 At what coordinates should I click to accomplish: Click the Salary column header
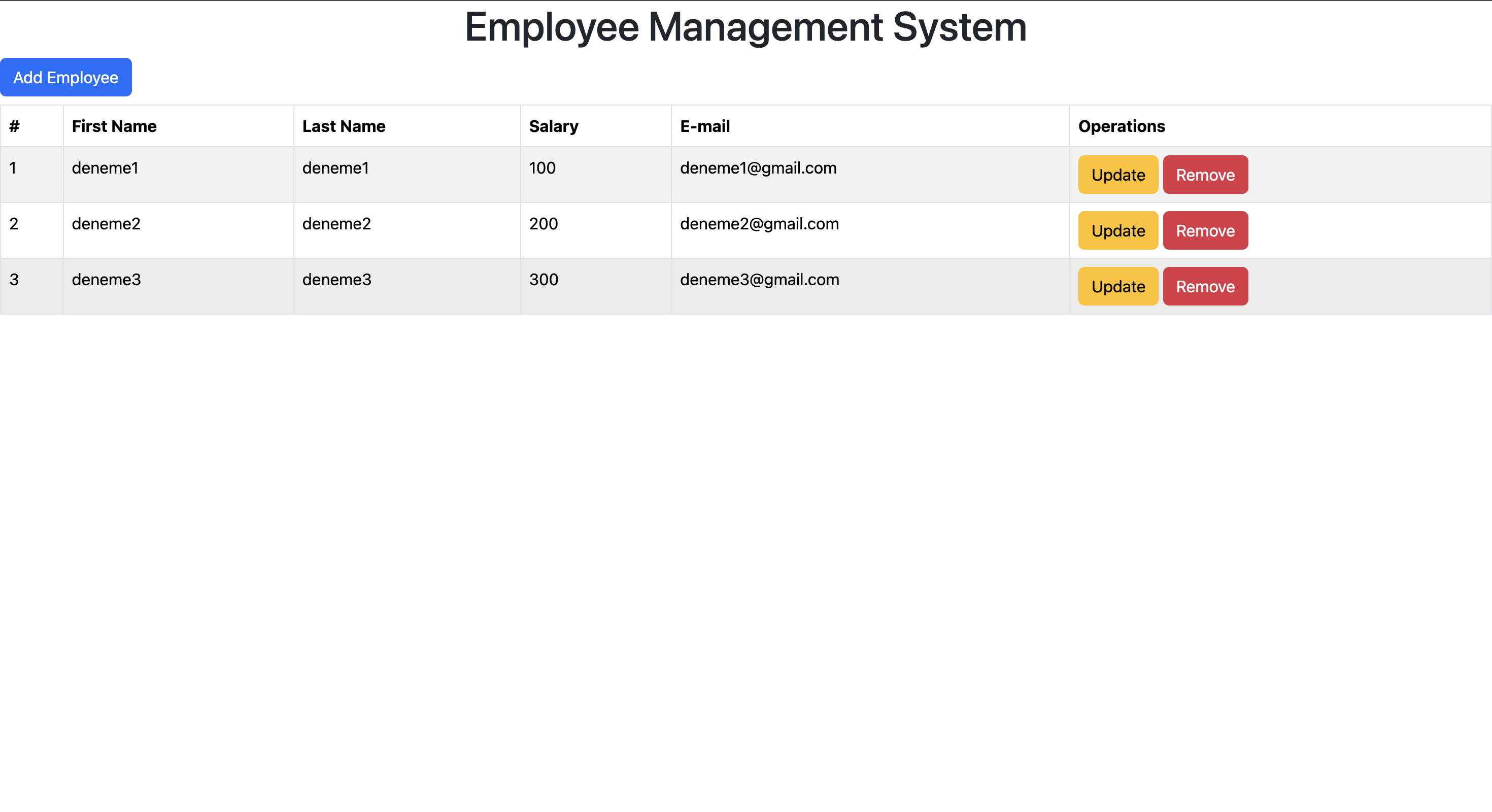(553, 126)
